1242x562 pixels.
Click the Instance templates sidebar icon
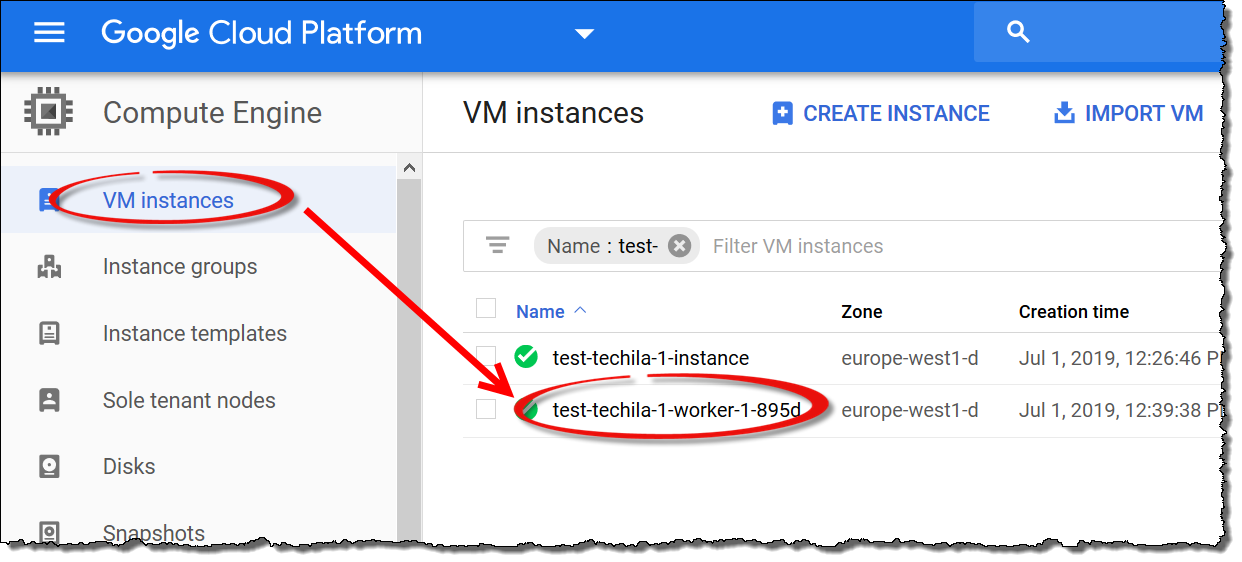[x=49, y=334]
